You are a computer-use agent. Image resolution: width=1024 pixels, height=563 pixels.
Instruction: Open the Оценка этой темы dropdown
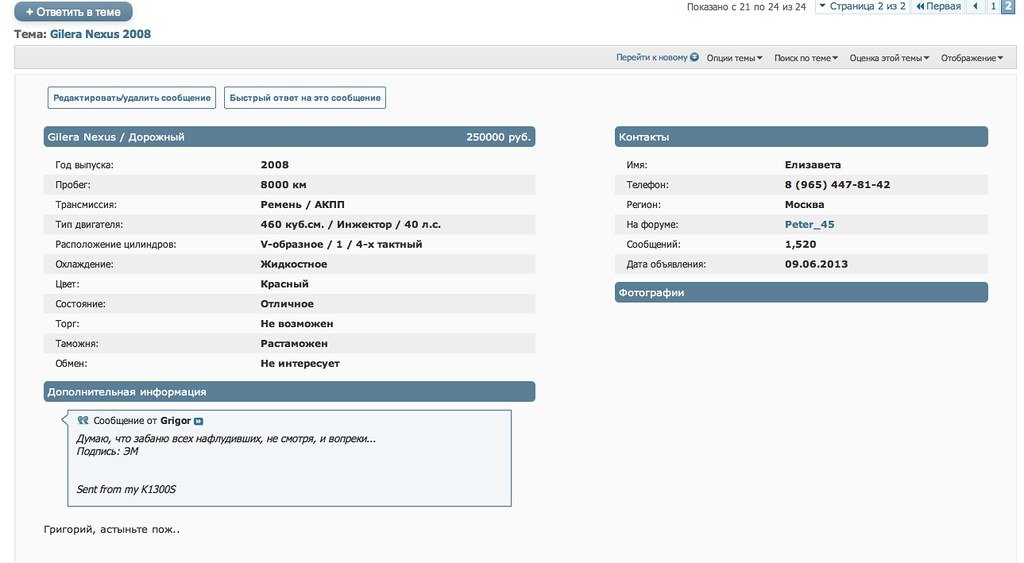(x=889, y=58)
